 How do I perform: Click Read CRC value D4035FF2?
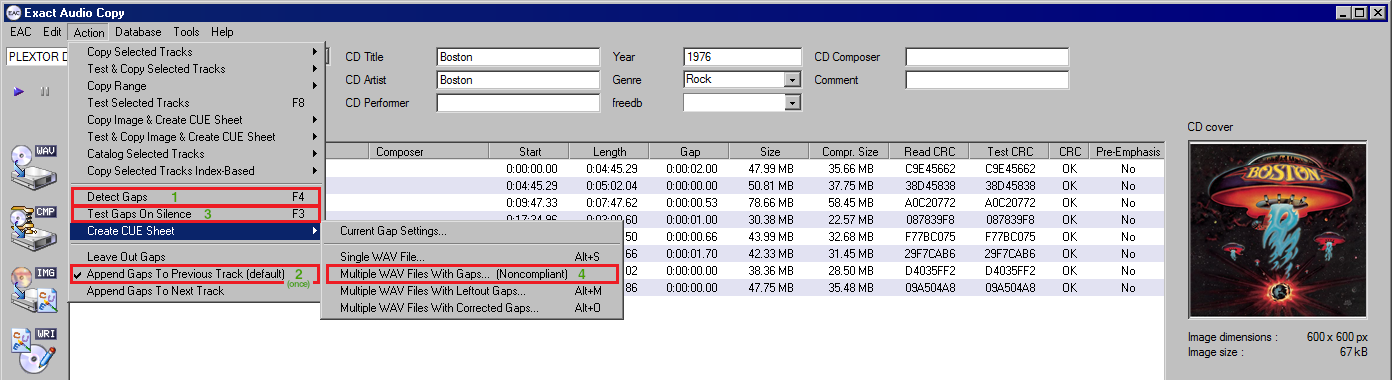930,271
